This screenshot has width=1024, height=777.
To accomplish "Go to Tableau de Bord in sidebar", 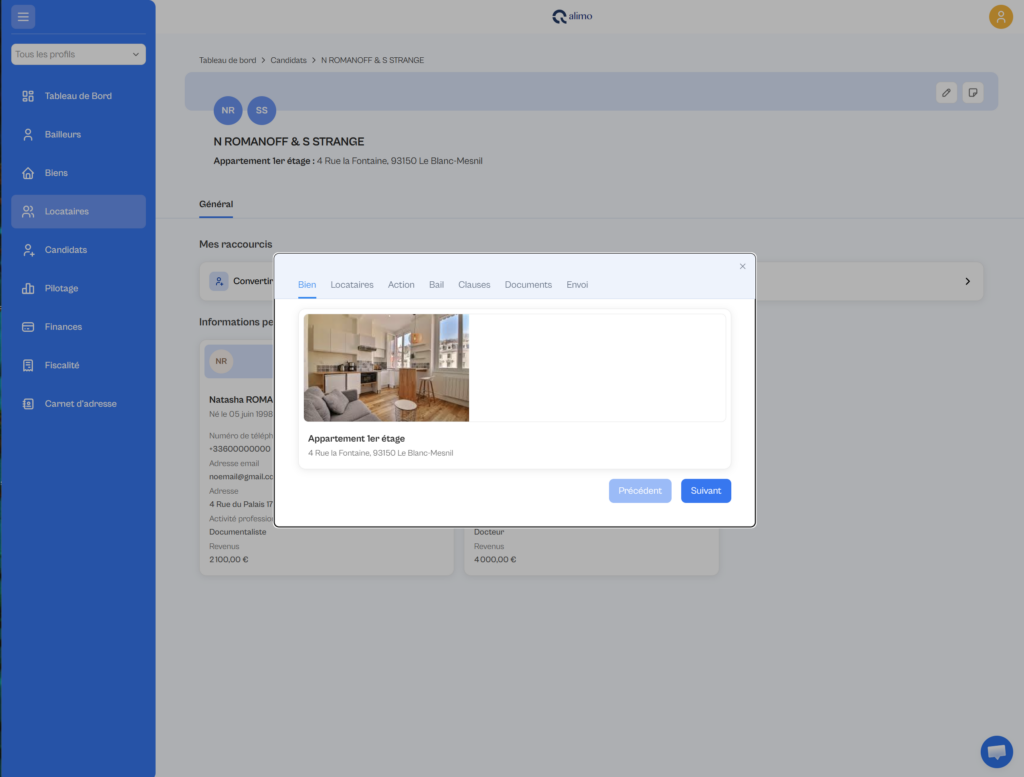I will coord(78,96).
